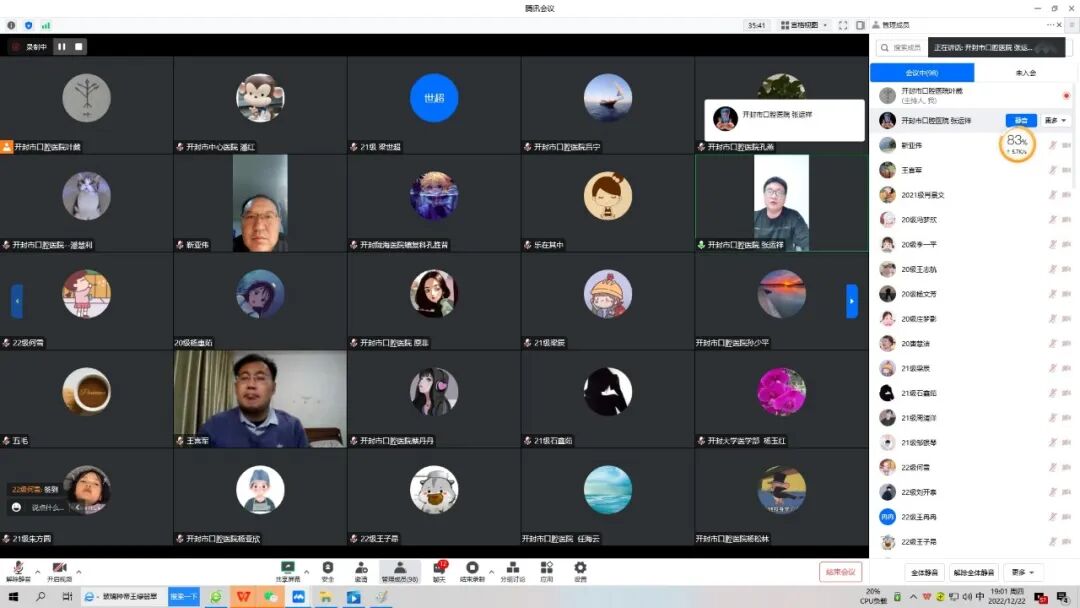The height and width of the screenshot is (608, 1080).
Task: Stop recording with 结束录制 button
Action: pyautogui.click(x=472, y=571)
